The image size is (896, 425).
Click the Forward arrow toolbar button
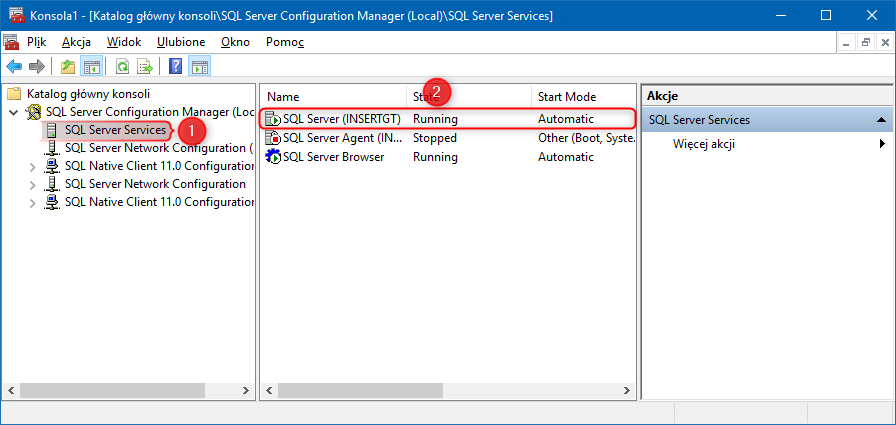pyautogui.click(x=37, y=67)
